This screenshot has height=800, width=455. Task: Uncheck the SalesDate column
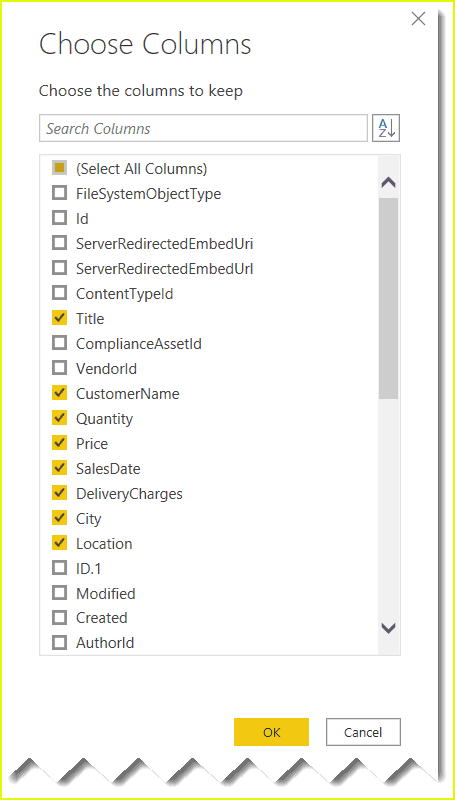[x=60, y=468]
